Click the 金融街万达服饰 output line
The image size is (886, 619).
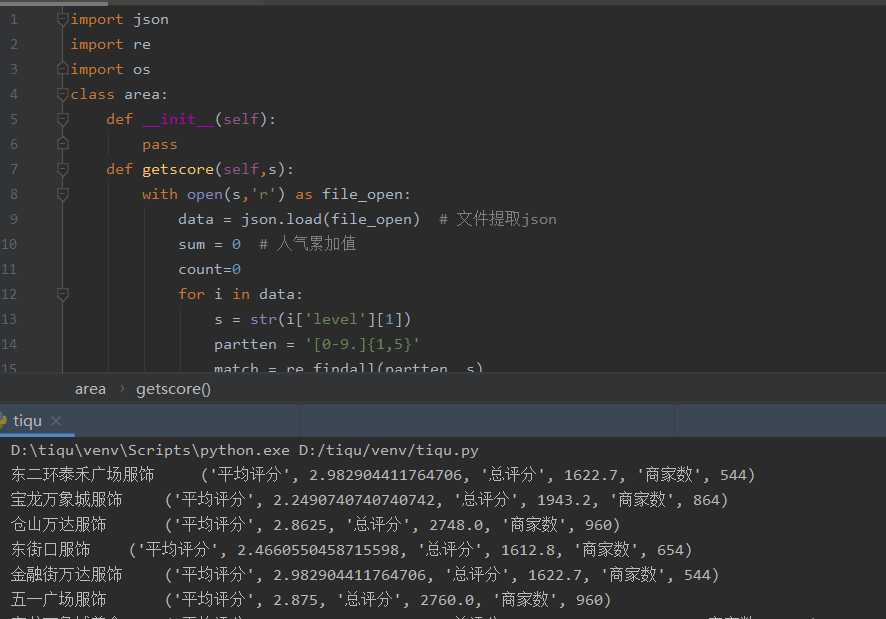click(x=364, y=574)
